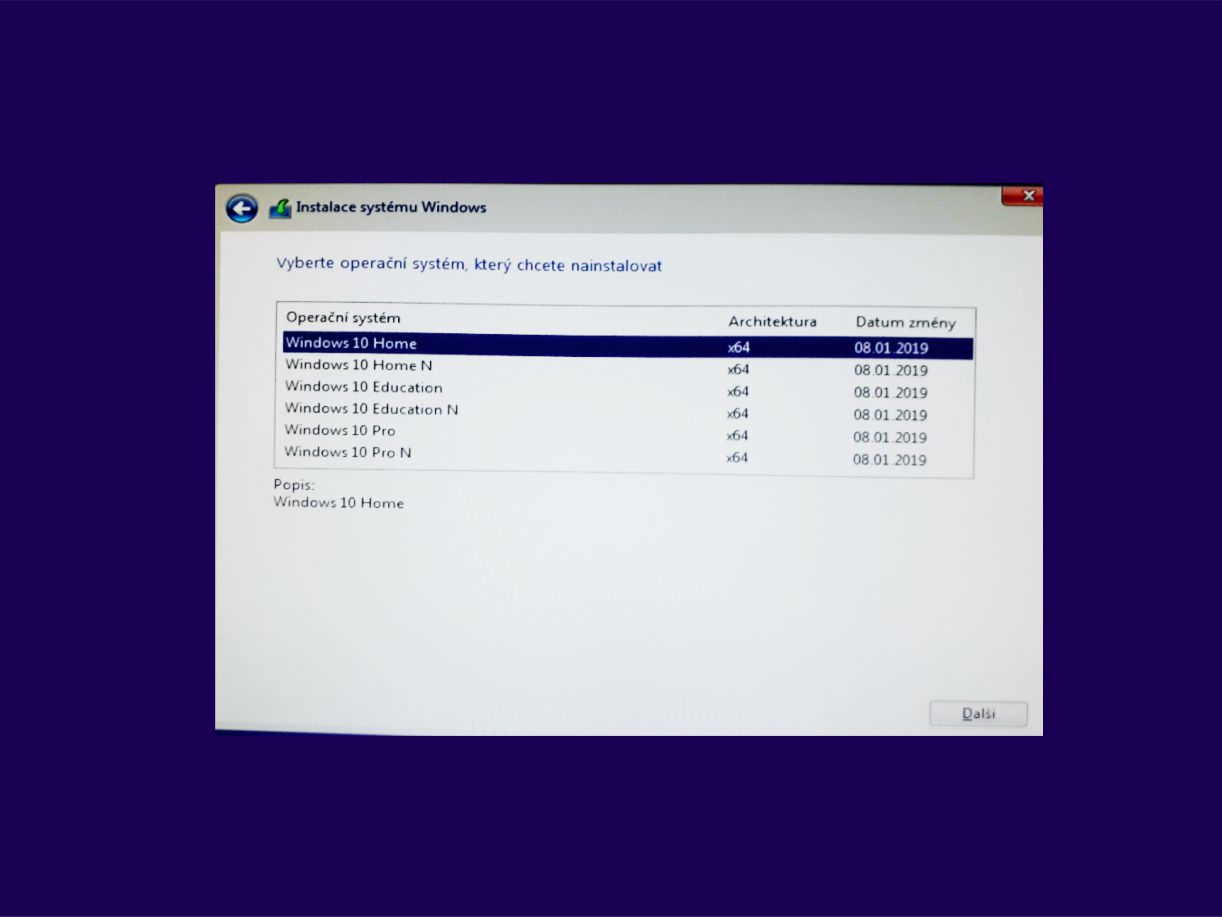
Task: Click the Windows setup icon in title bar
Action: point(280,208)
